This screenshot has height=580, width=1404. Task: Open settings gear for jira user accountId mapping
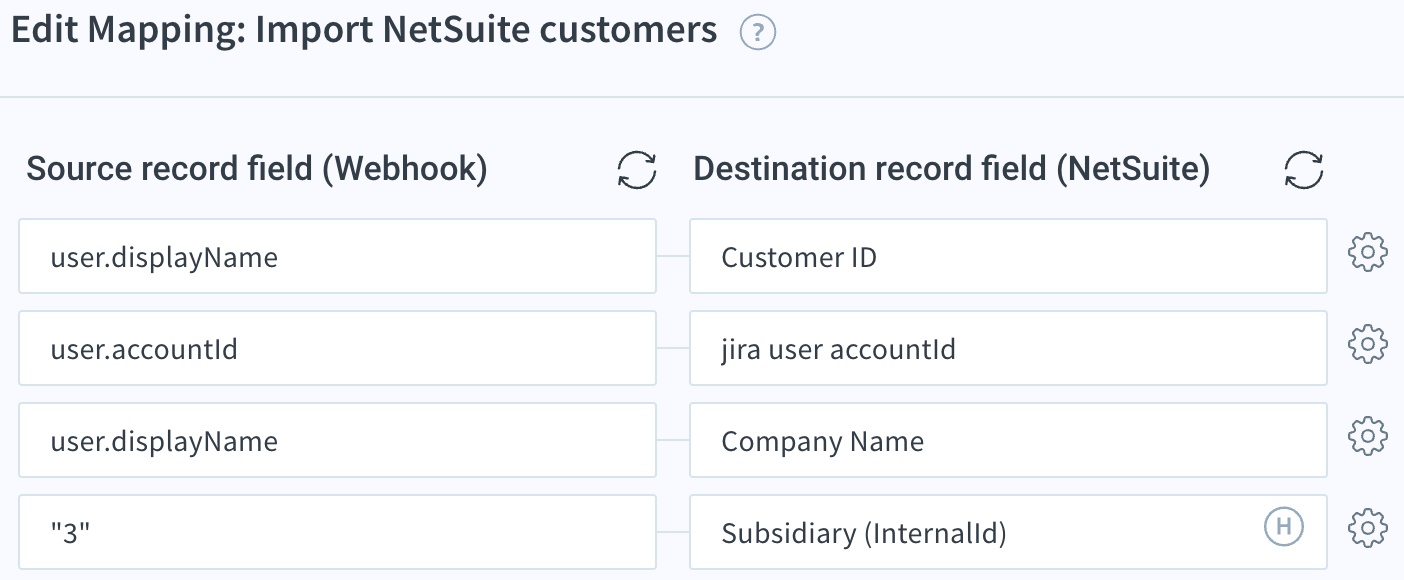1367,344
